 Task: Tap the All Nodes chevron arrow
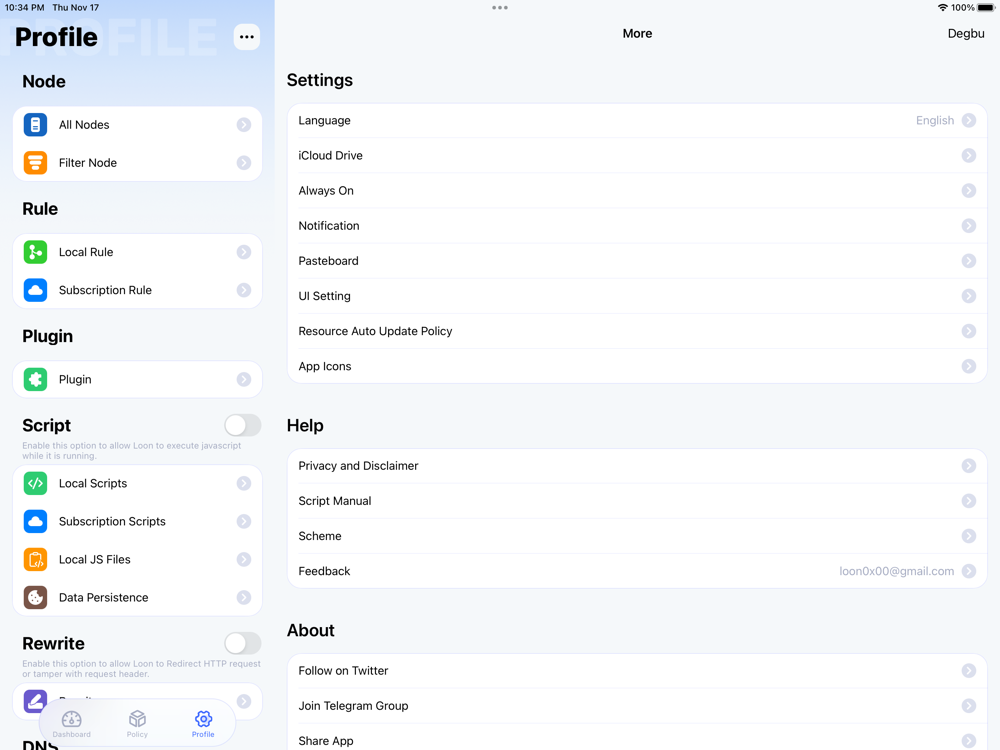[244, 124]
